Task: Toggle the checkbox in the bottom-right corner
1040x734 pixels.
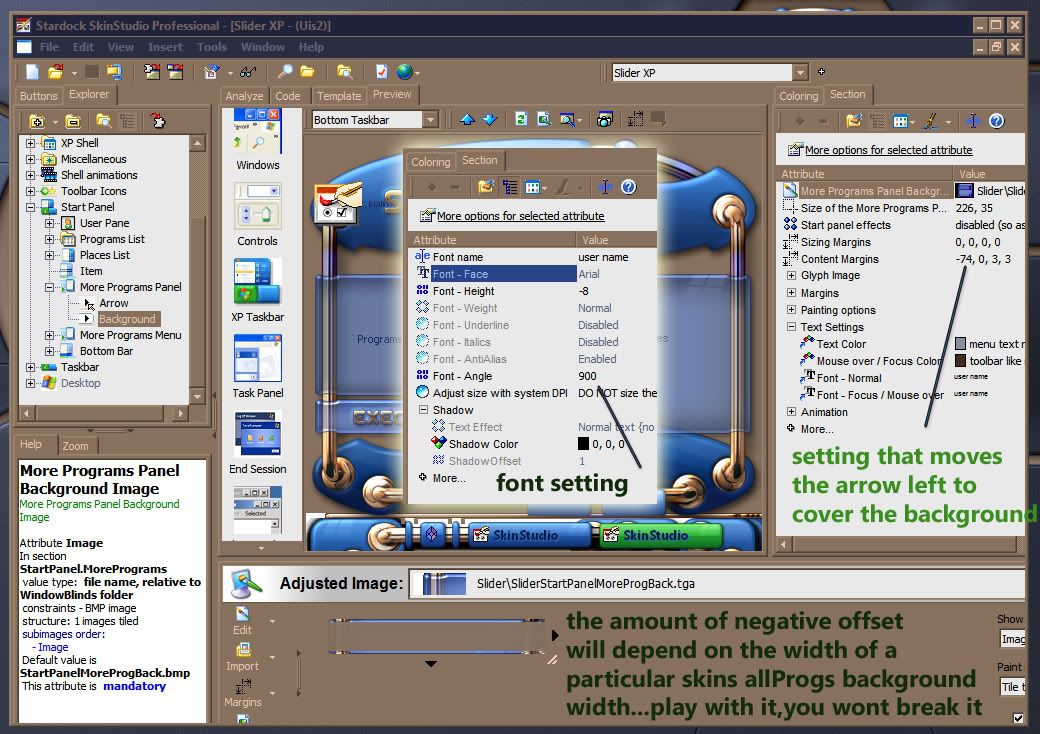Action: pos(1018,718)
